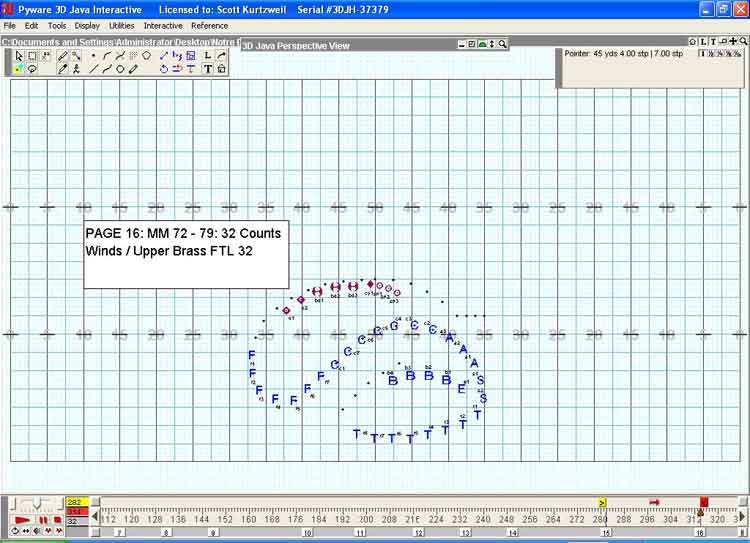Click the magnifier in perspective view bar
The height and width of the screenshot is (543, 750).
tap(502, 44)
